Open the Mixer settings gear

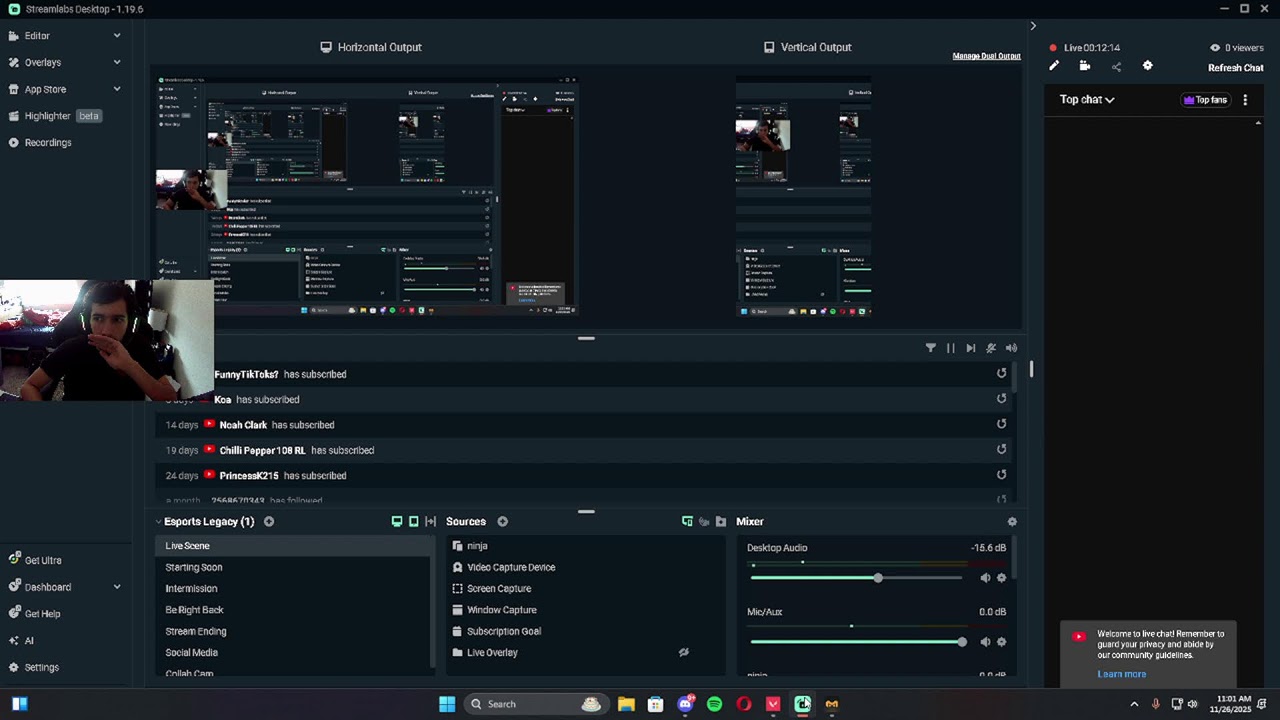(x=1012, y=521)
